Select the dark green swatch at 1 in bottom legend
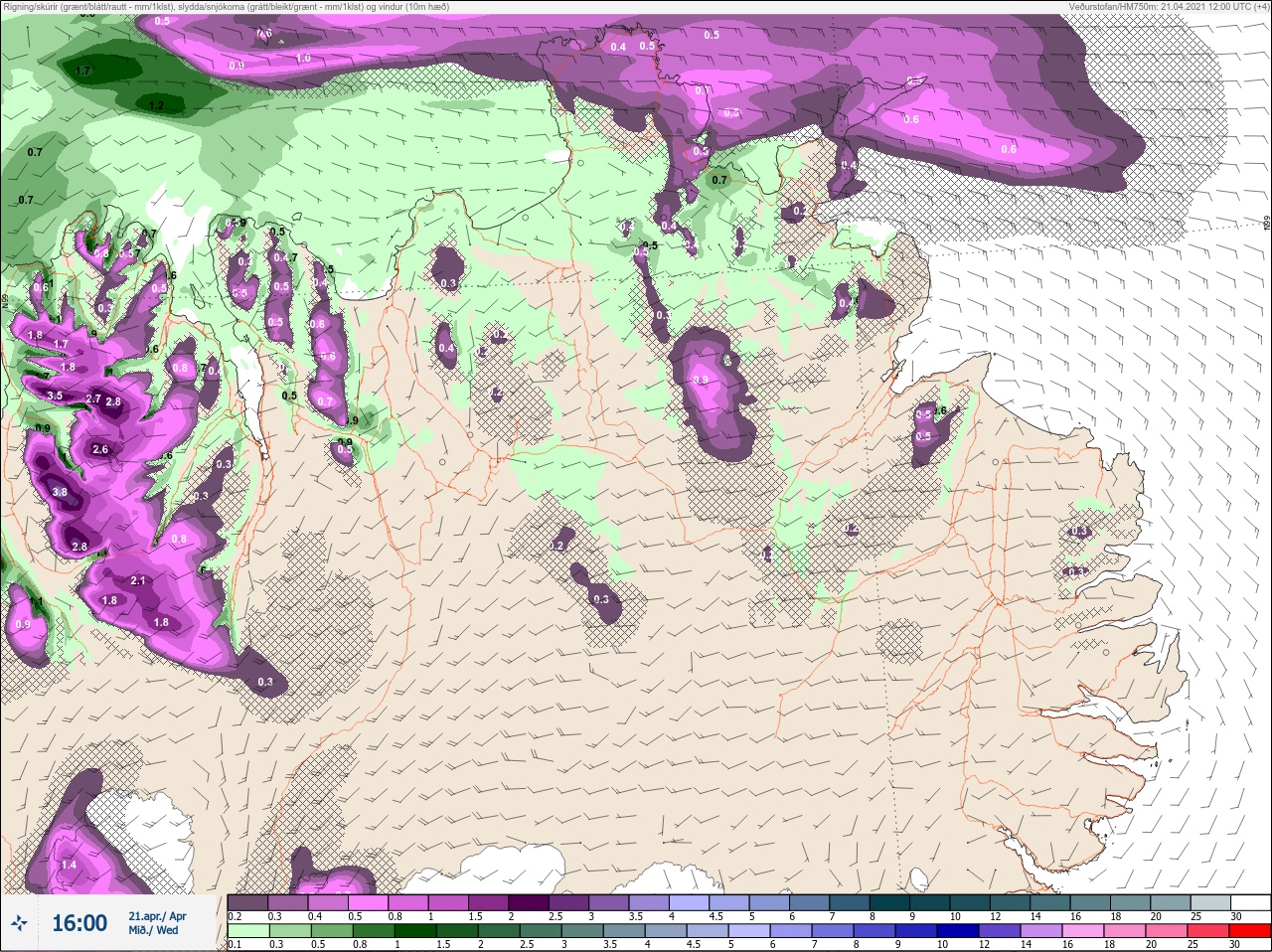This screenshot has height=952, width=1272. pos(415,931)
